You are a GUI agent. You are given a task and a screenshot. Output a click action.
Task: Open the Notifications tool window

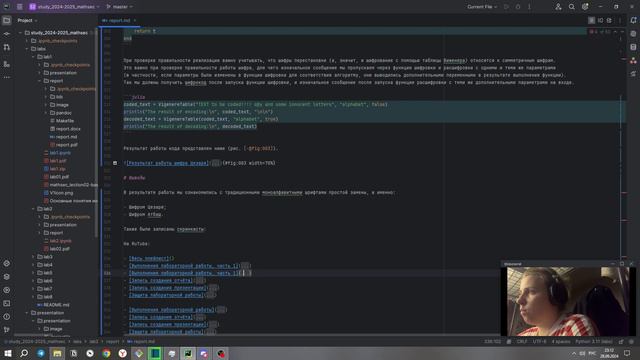pos(633,20)
